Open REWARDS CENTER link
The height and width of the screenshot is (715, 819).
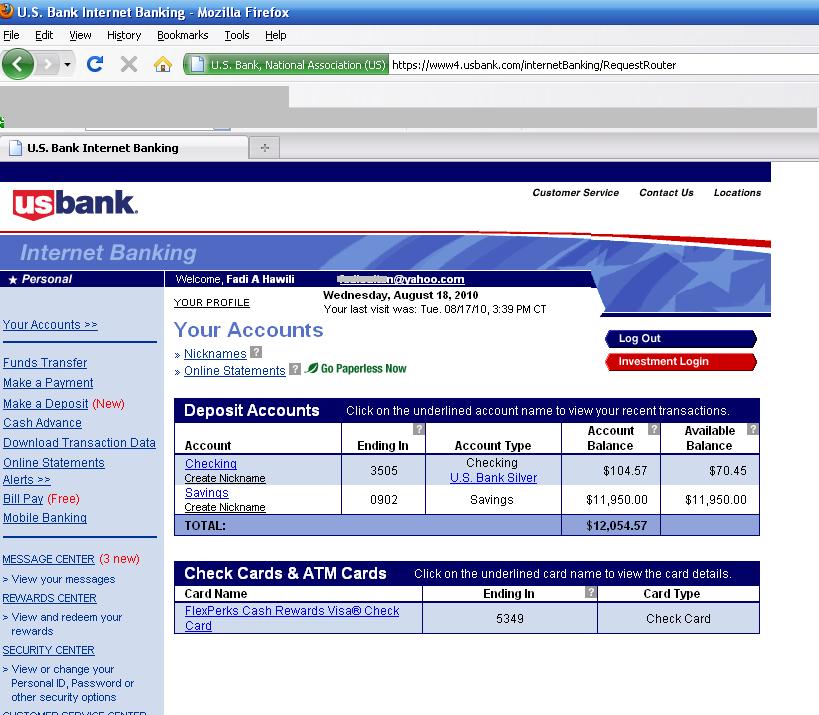[50, 599]
